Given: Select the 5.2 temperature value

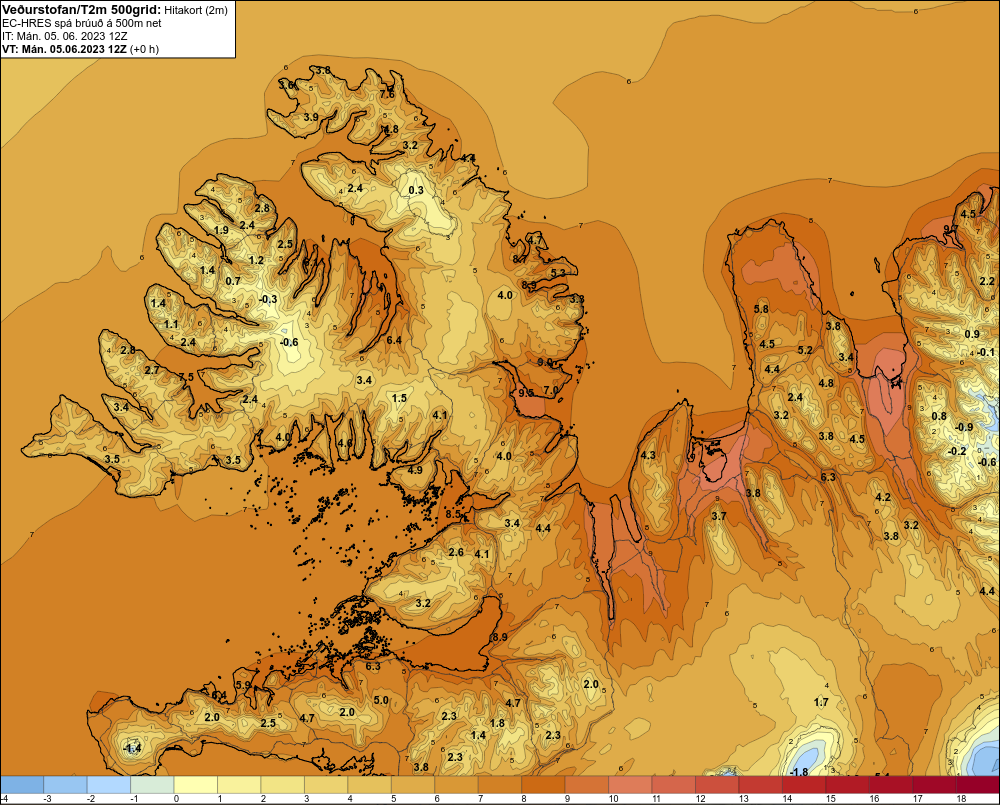Looking at the screenshot, I should (x=805, y=350).
